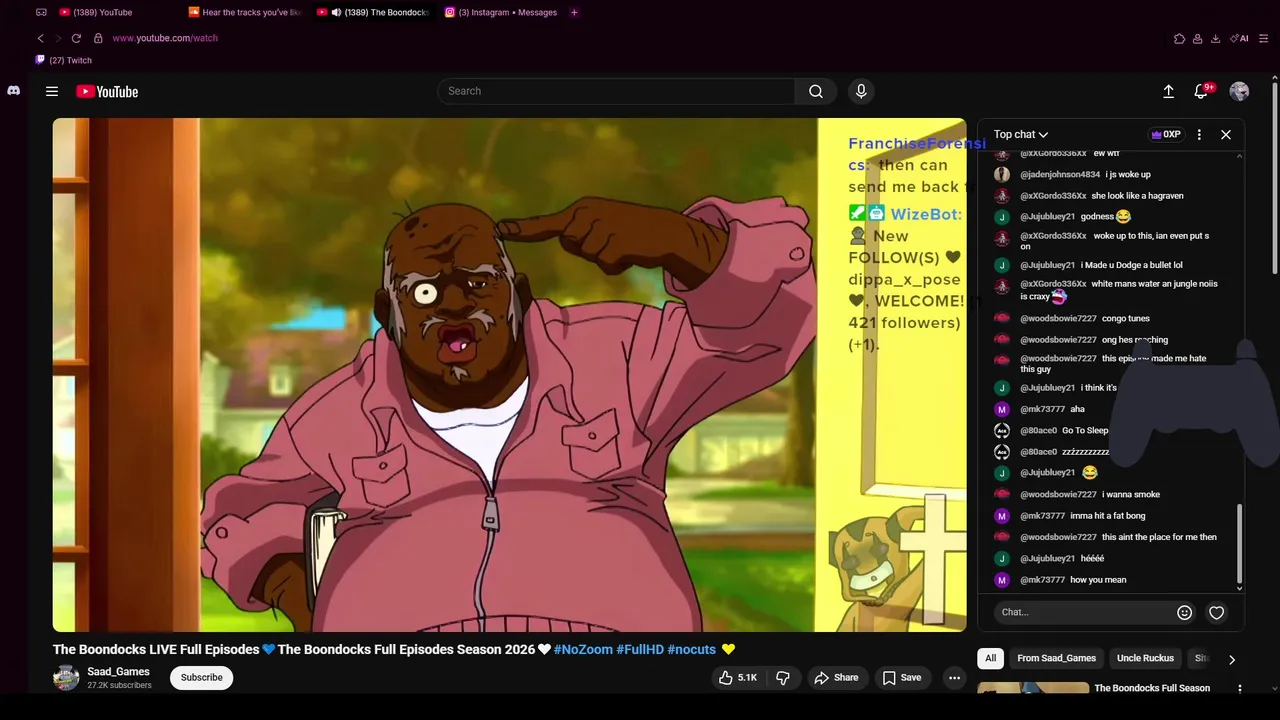Screen dimensions: 1280x720
Task: Expand the Top chat dropdown
Action: click(x=1021, y=134)
